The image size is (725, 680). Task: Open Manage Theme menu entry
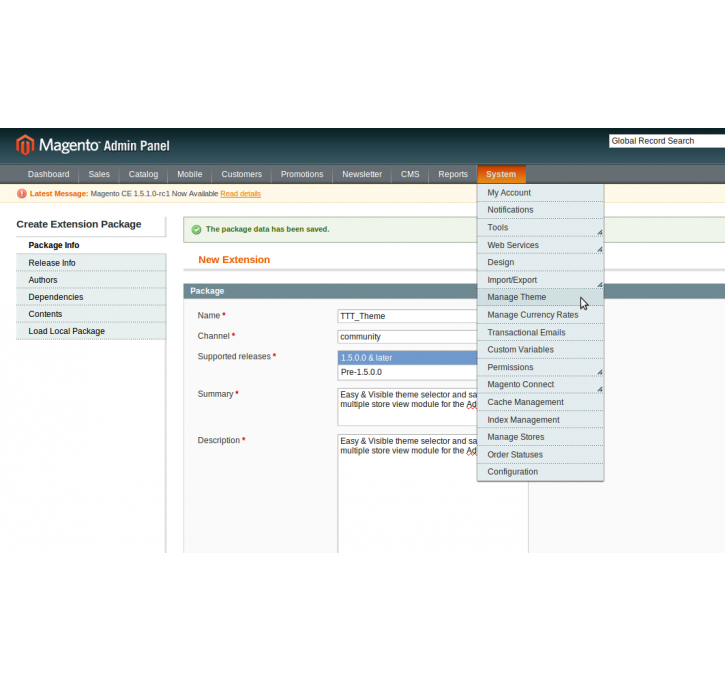point(540,297)
